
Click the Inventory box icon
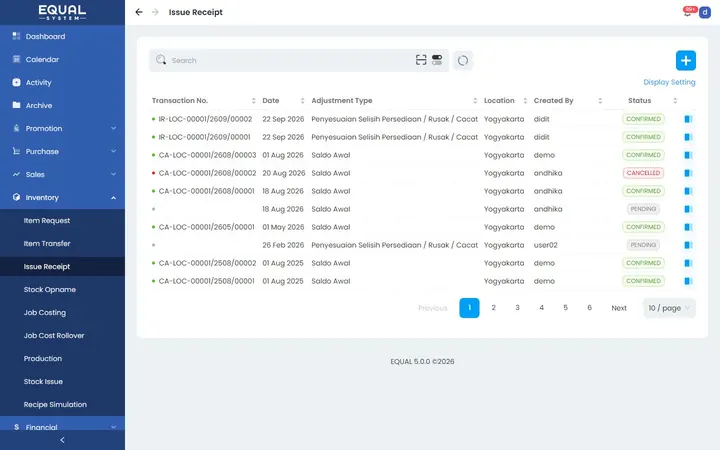16,197
